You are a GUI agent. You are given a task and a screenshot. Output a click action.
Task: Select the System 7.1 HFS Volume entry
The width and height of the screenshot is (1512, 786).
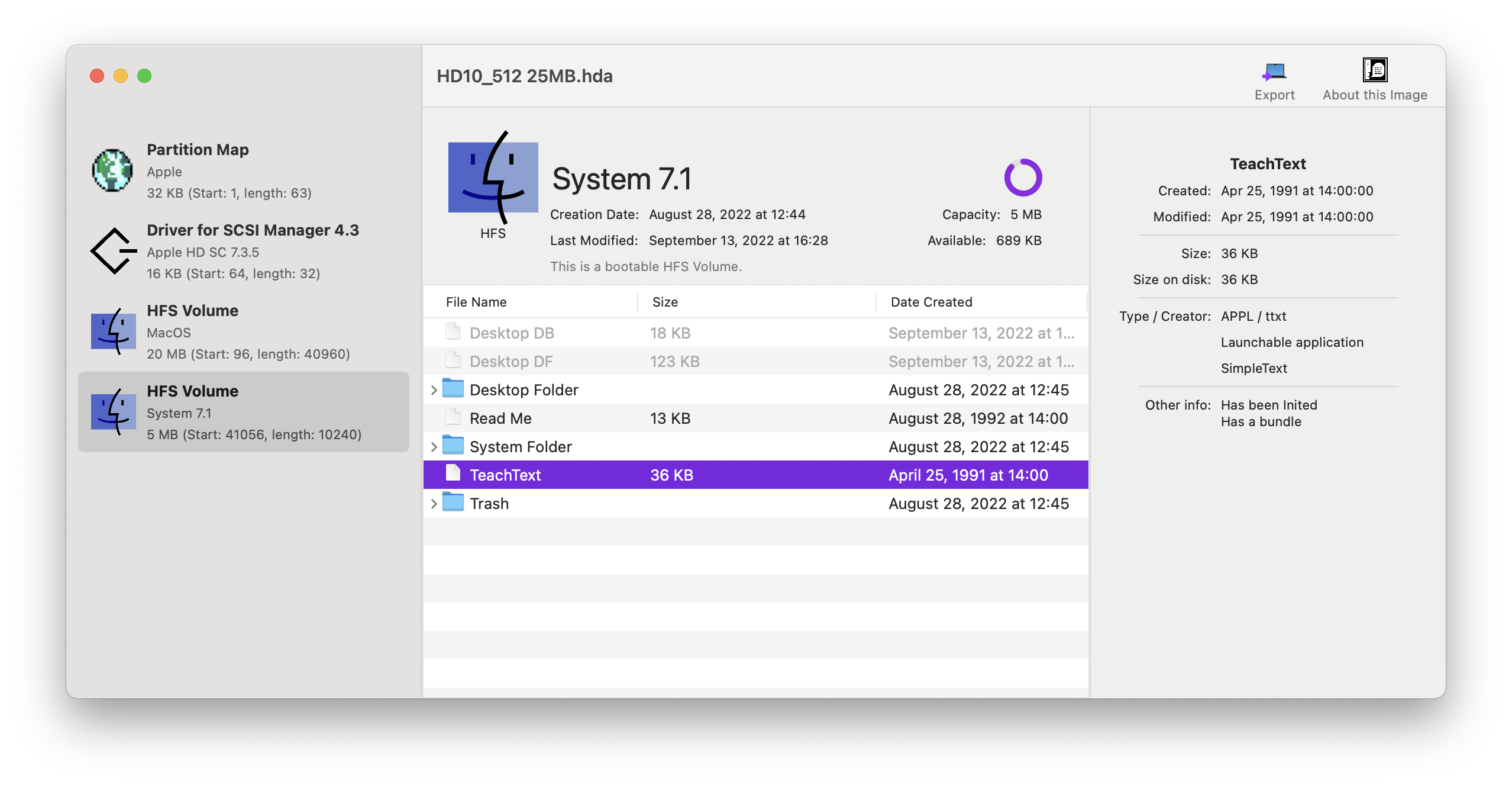click(x=244, y=412)
